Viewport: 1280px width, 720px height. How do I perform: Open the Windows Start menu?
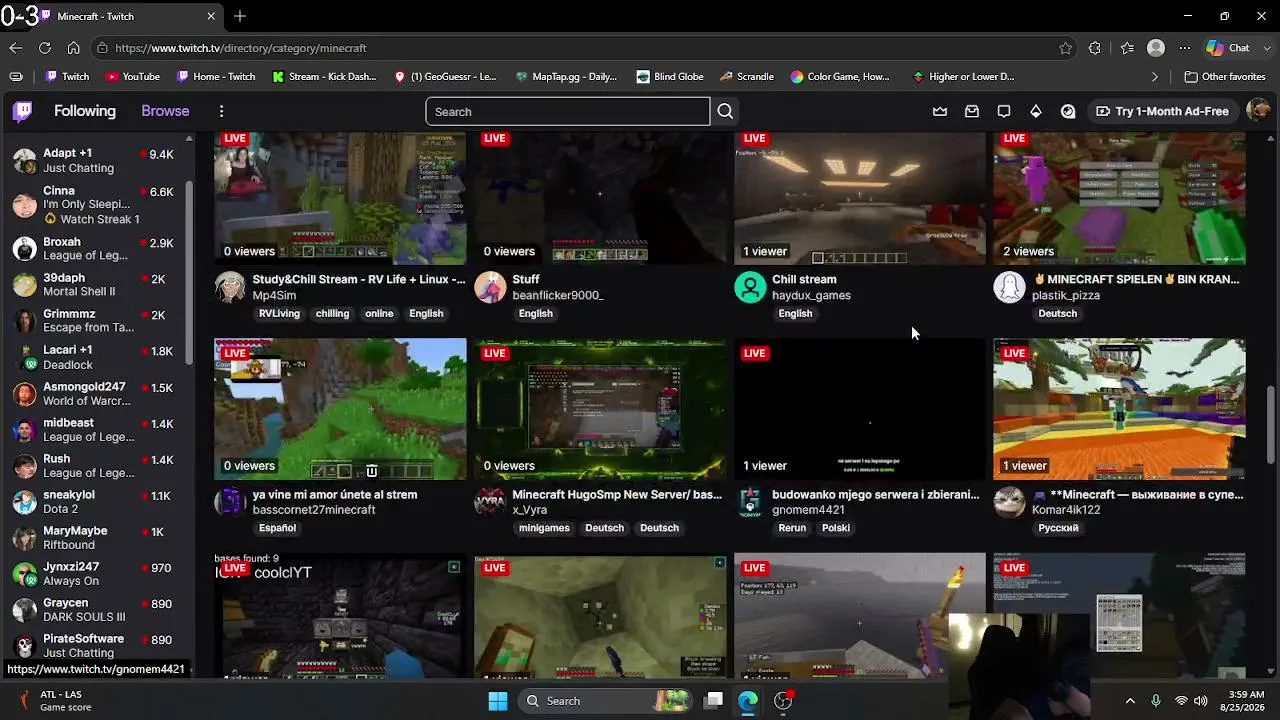click(x=498, y=701)
